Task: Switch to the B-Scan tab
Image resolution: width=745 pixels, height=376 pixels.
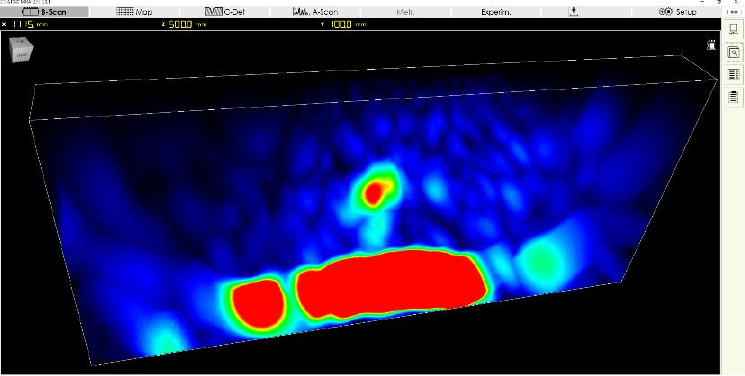Action: tap(44, 12)
